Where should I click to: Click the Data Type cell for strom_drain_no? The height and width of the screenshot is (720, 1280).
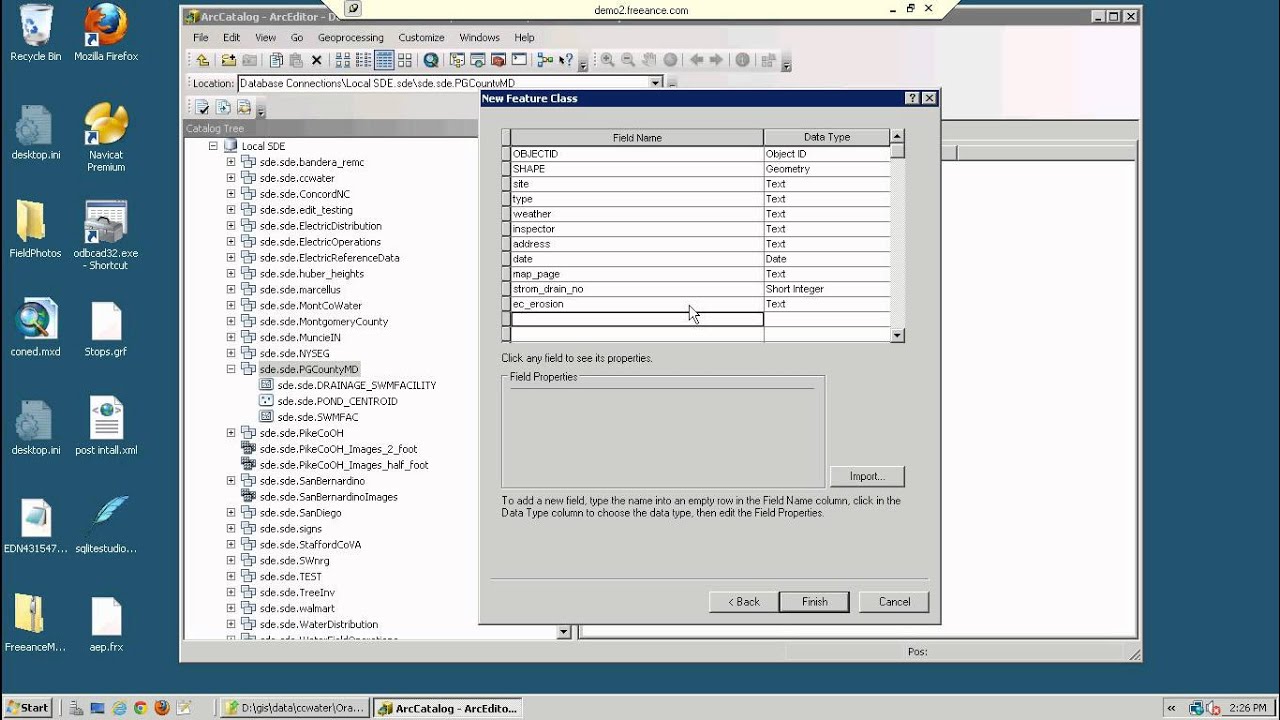827,289
